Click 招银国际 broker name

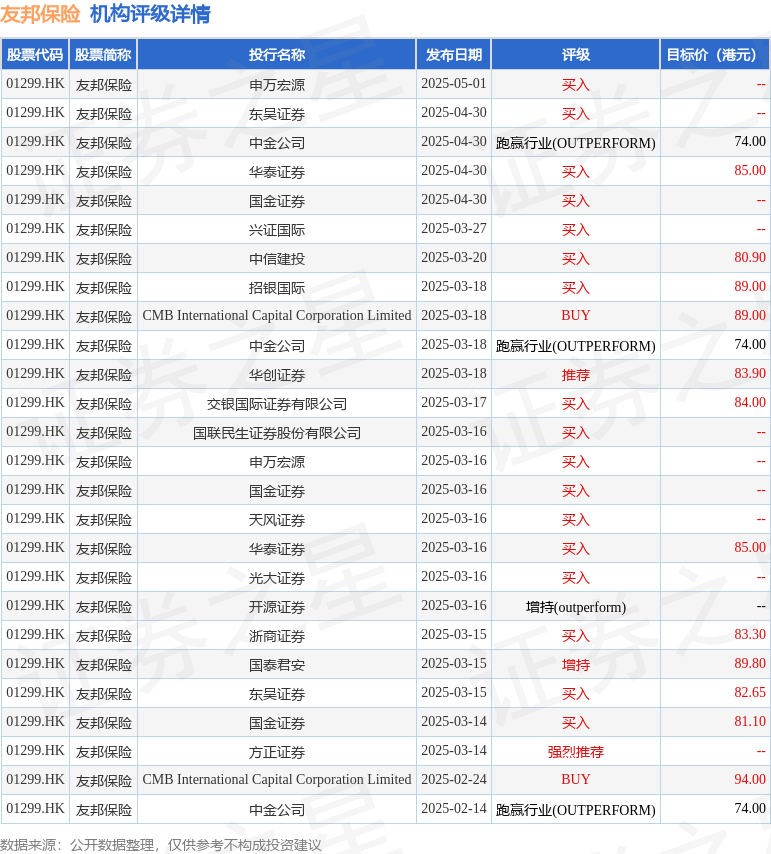pyautogui.click(x=277, y=287)
